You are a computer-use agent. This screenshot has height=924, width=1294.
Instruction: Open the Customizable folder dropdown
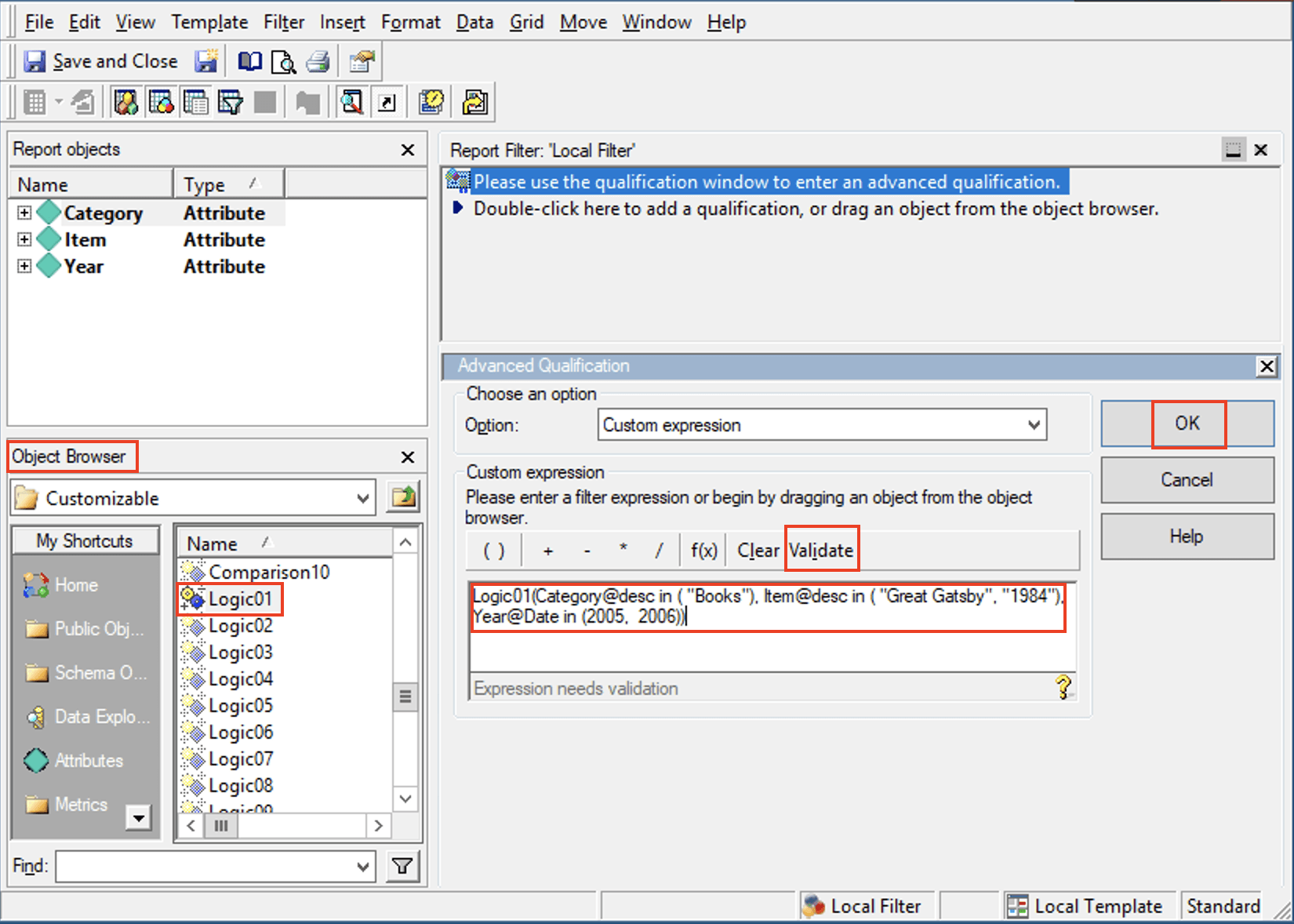click(x=362, y=498)
